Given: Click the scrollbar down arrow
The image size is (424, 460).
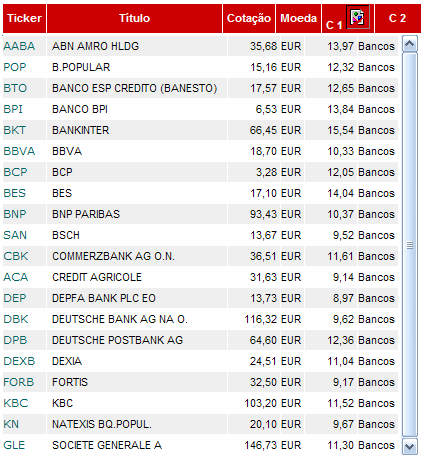Looking at the screenshot, I should pos(410,446).
